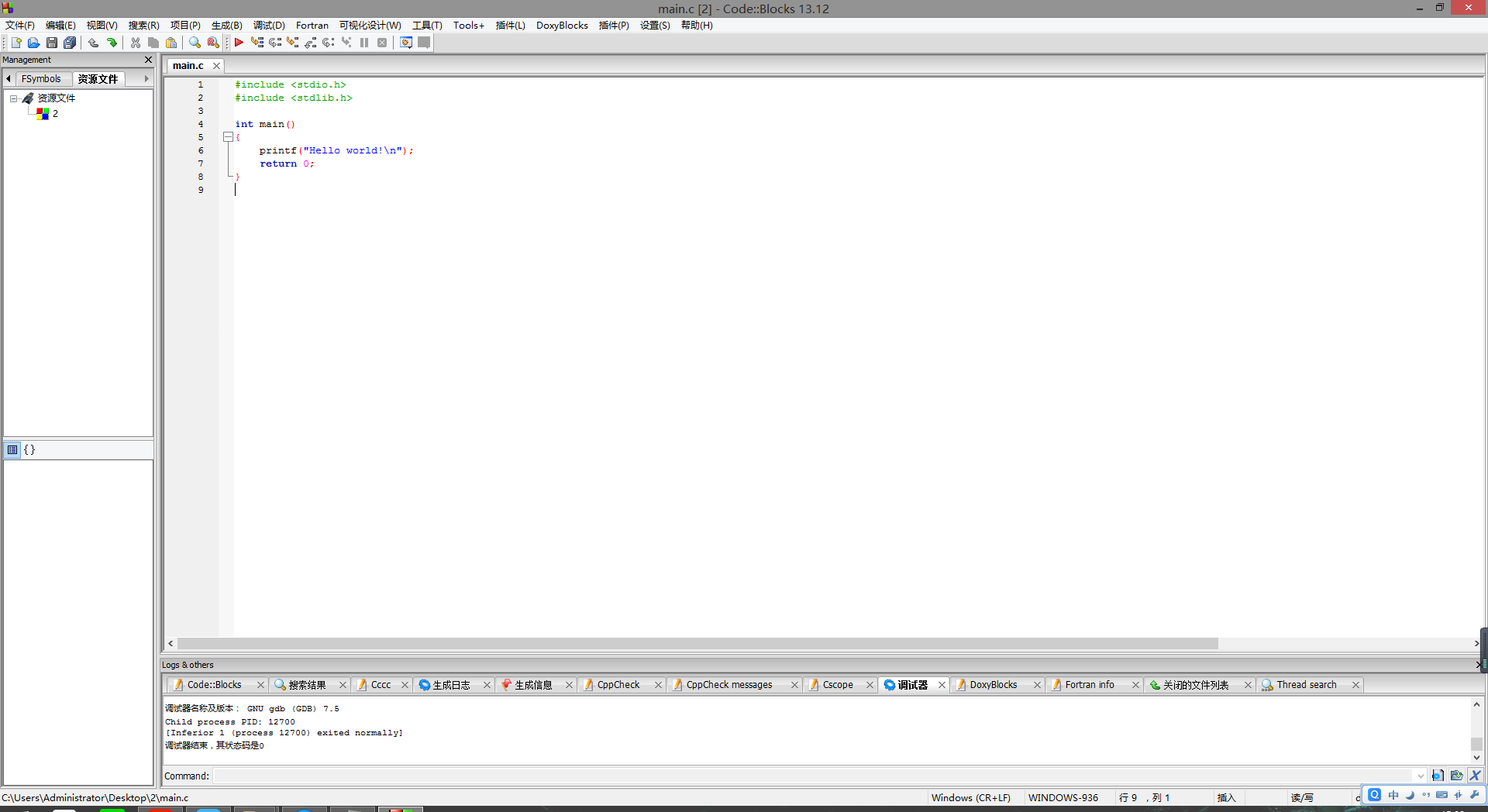Viewport: 1488px width, 812px height.
Task: Click the Open file toolbar icon
Action: 33,43
